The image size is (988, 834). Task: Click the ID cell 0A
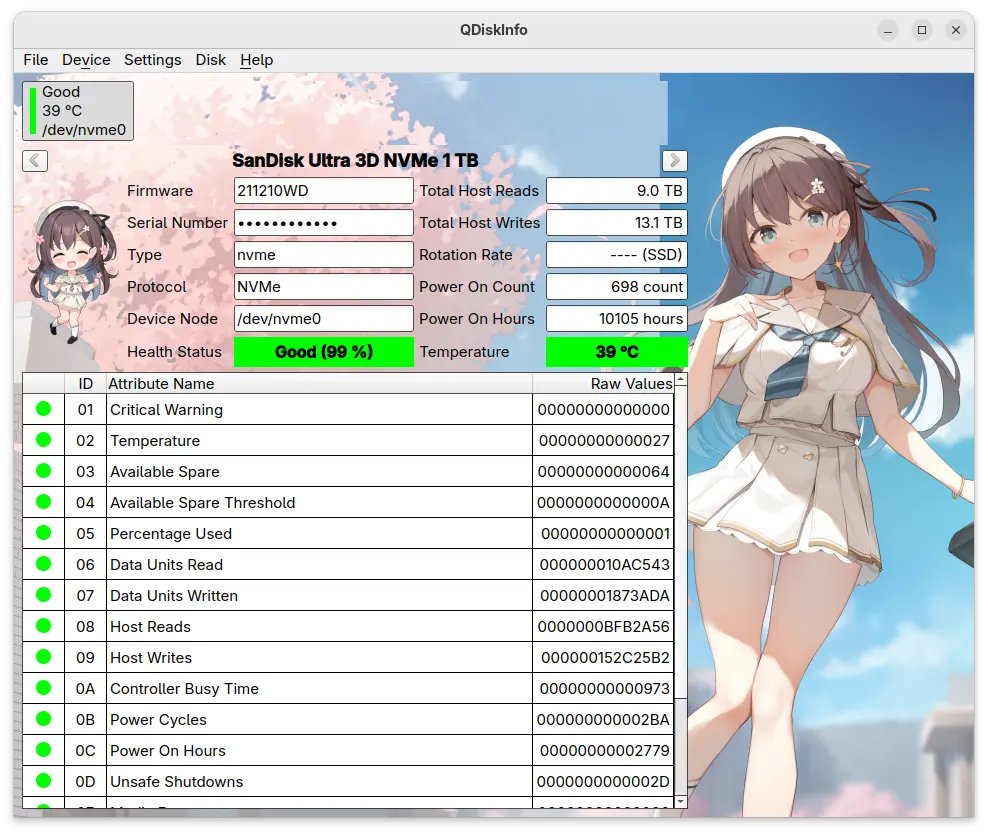point(85,688)
